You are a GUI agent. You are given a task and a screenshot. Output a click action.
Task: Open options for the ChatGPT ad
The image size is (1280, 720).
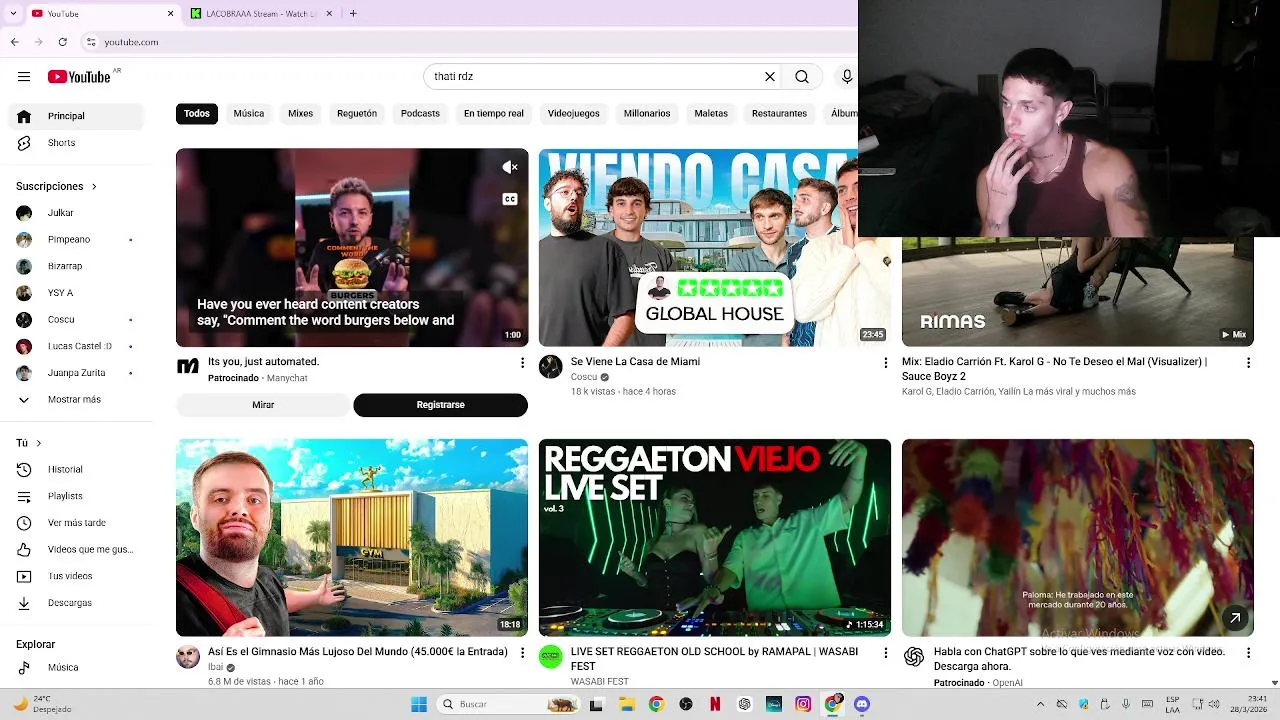[1248, 653]
